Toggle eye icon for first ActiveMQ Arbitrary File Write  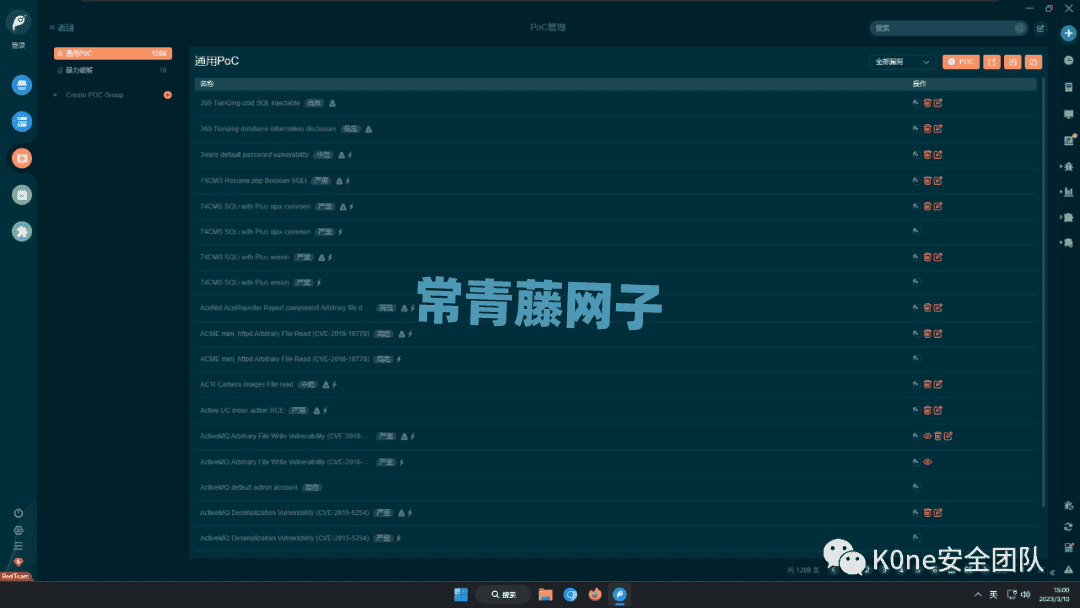click(x=927, y=436)
